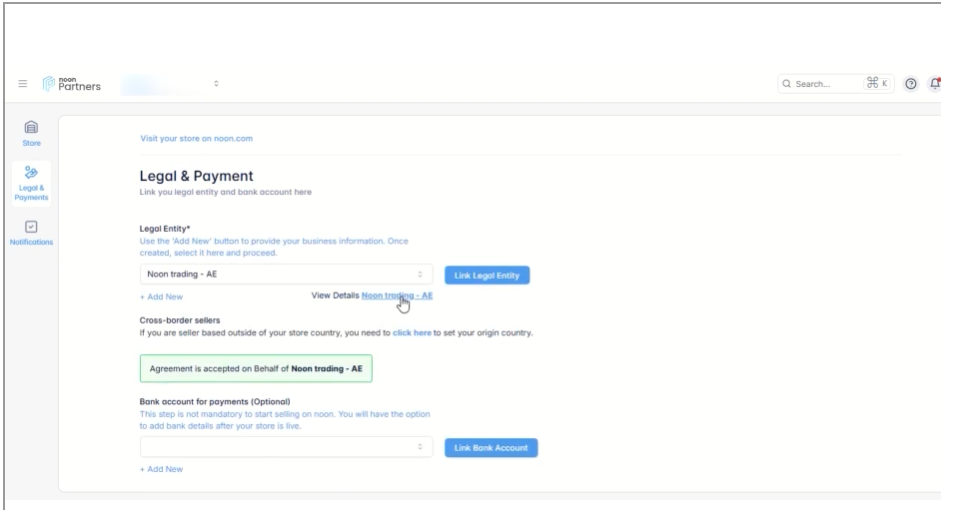
Task: Follow the click here origin country link
Action: (412, 333)
